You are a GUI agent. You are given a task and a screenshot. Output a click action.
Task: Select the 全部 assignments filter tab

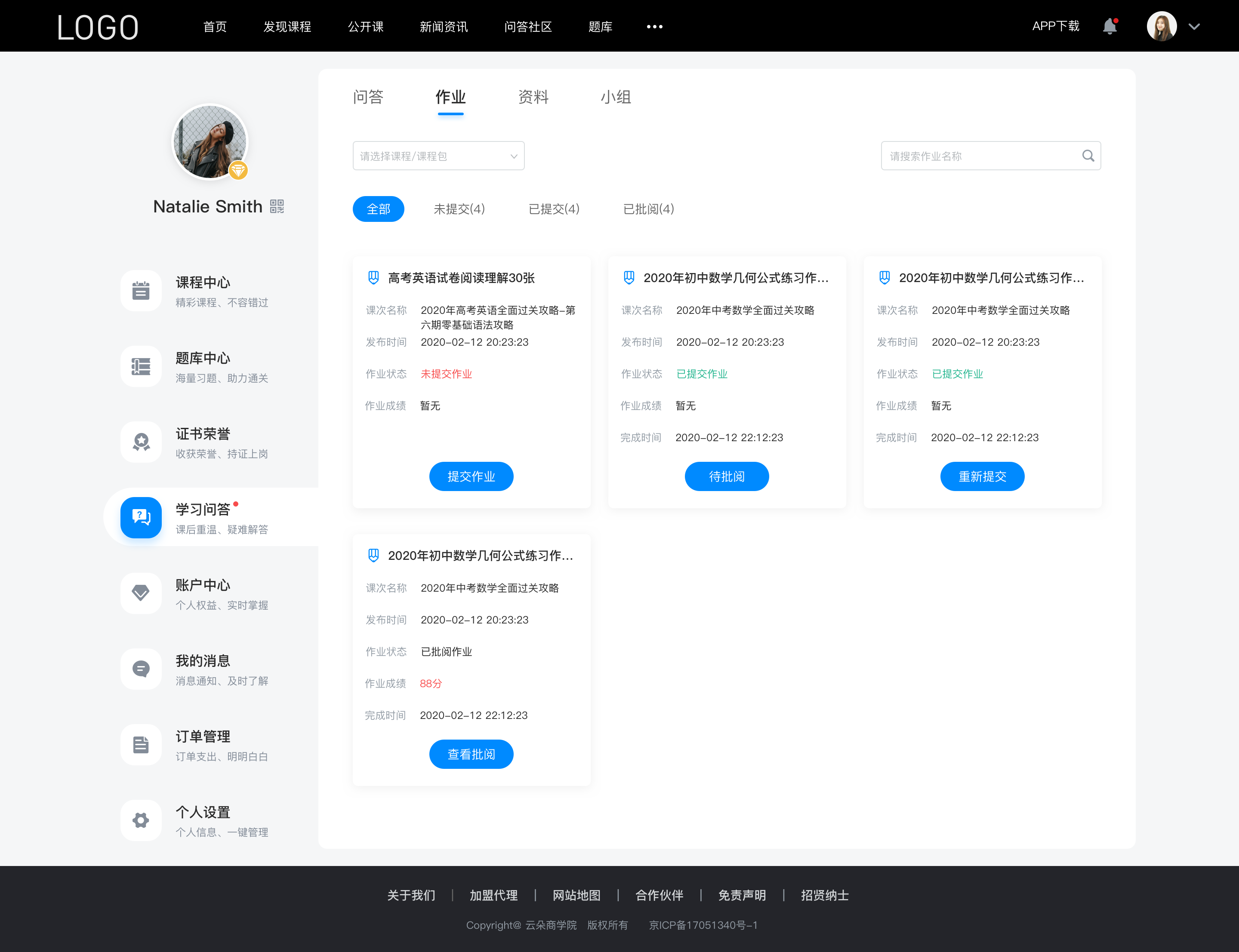point(378,208)
